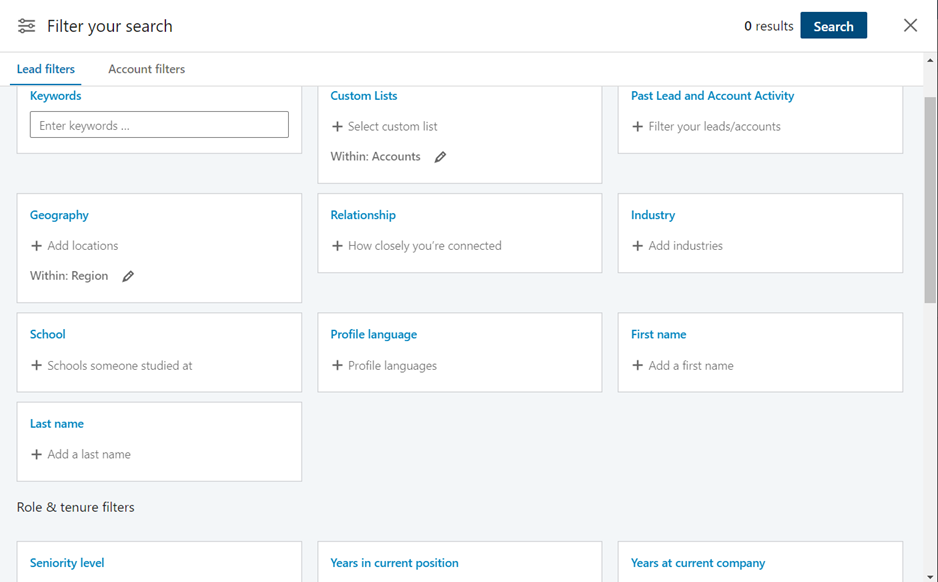Edit the Within: Accounts setting with the pencil icon
Viewport: 938px width, 582px height.
(440, 157)
